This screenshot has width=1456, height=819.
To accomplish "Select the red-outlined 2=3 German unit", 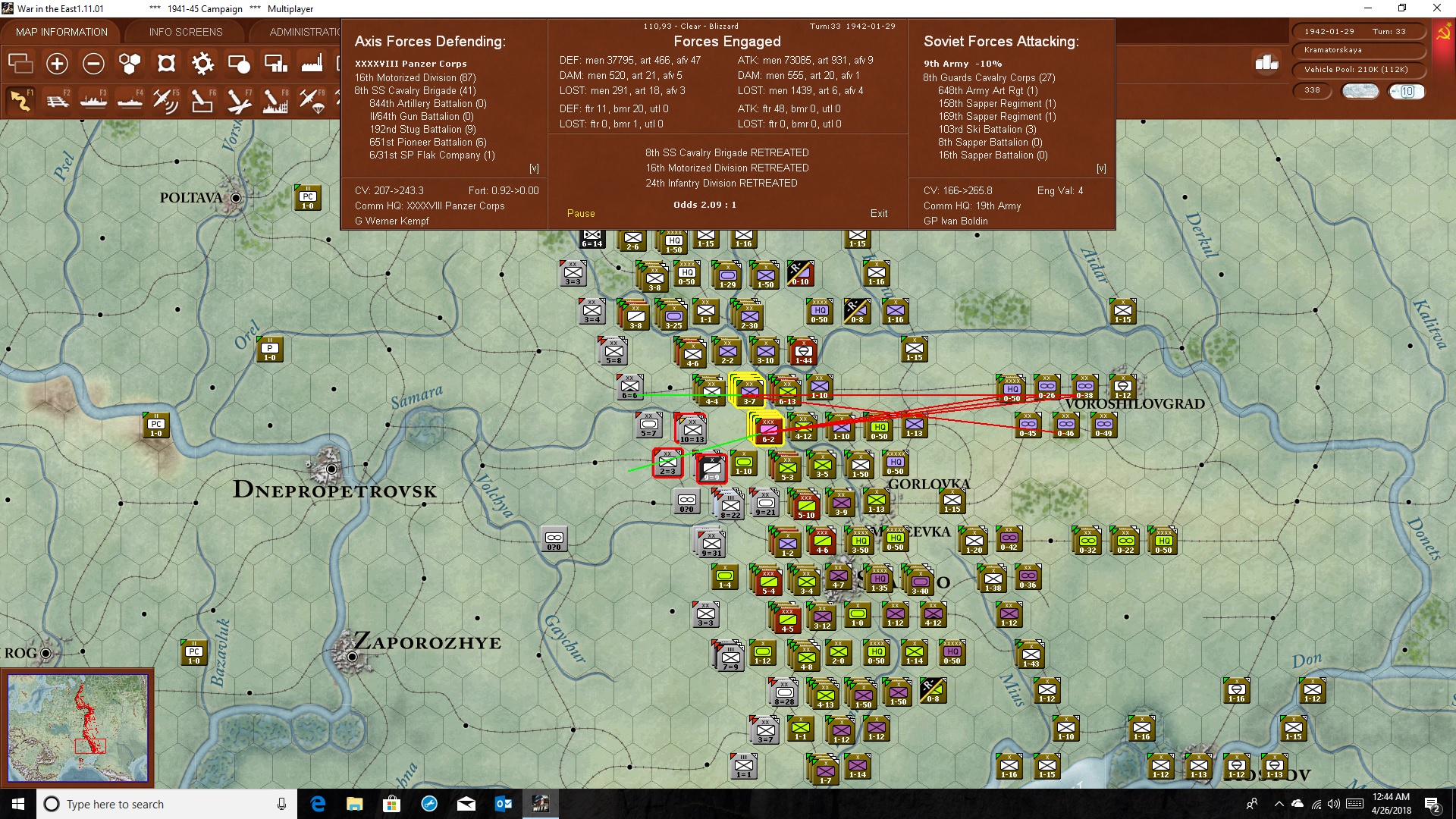I will (667, 463).
